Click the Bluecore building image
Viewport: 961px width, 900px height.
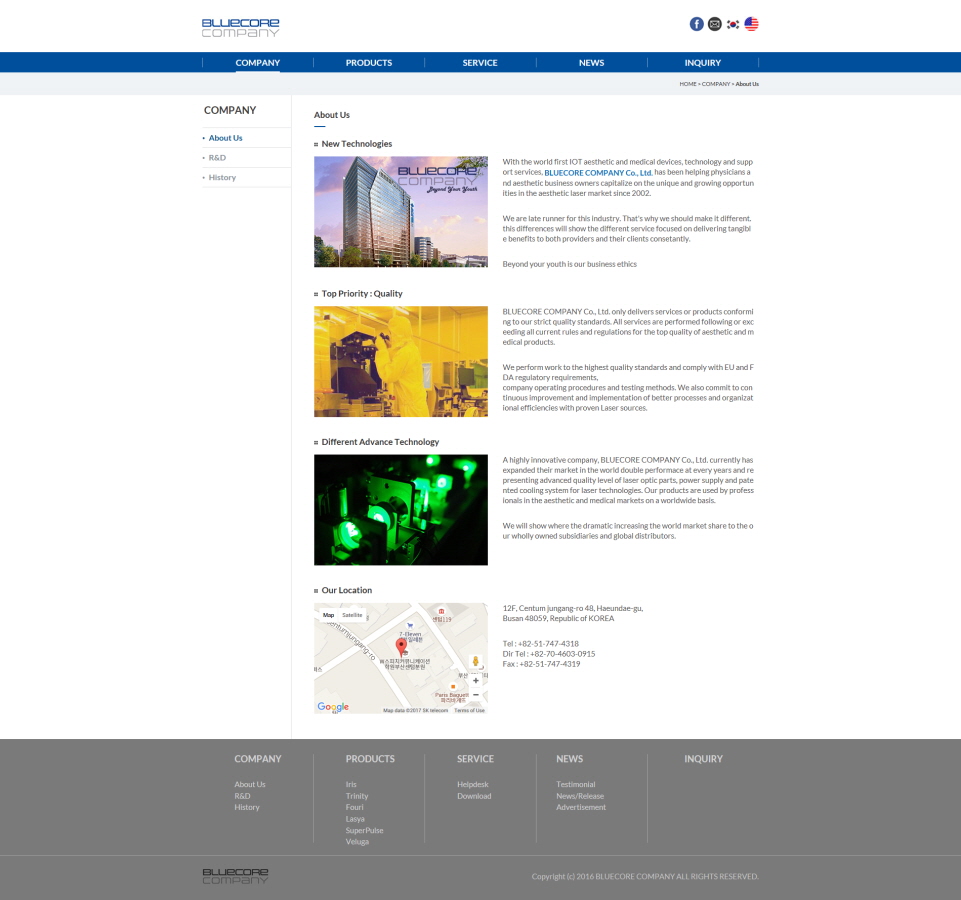click(401, 212)
